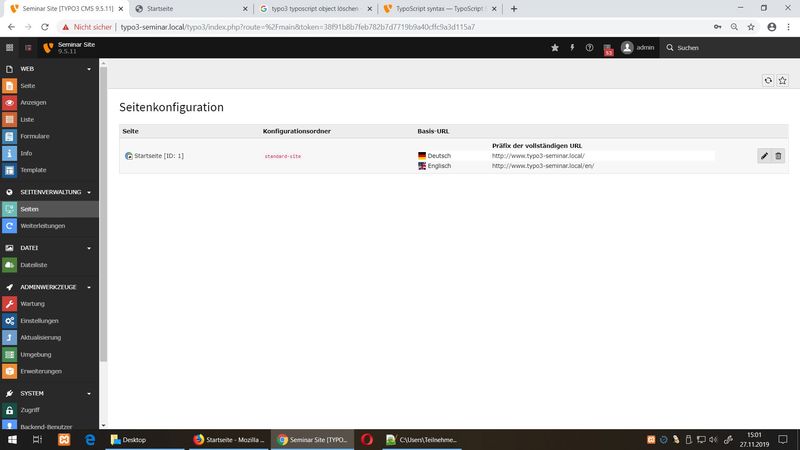Toggle the module menu grid icon
Image resolution: width=800 pixels, height=450 pixels.
click(x=9, y=47)
